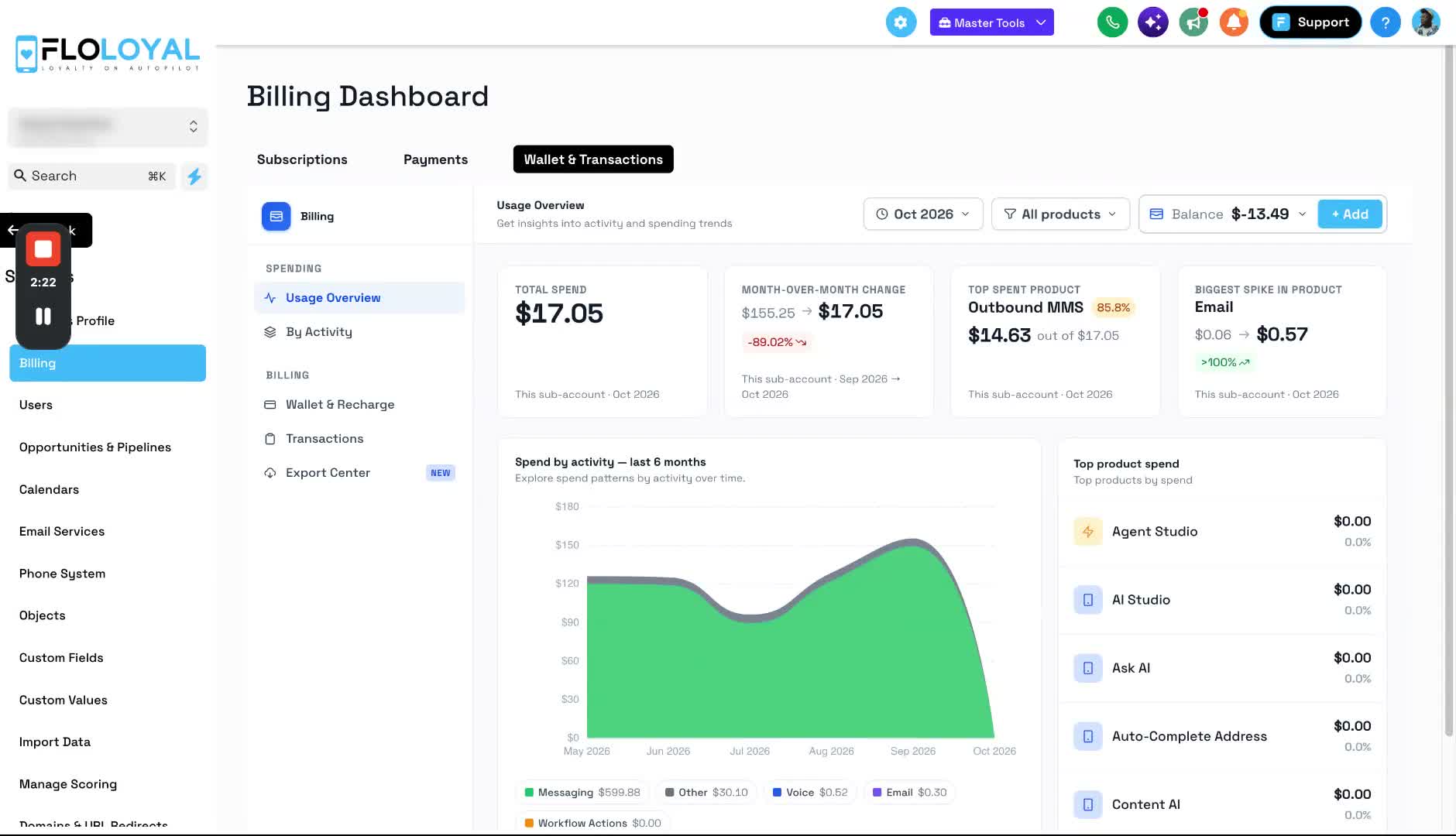Open Wallet & Recharge page
This screenshot has width=1456, height=836.
coord(359,405)
